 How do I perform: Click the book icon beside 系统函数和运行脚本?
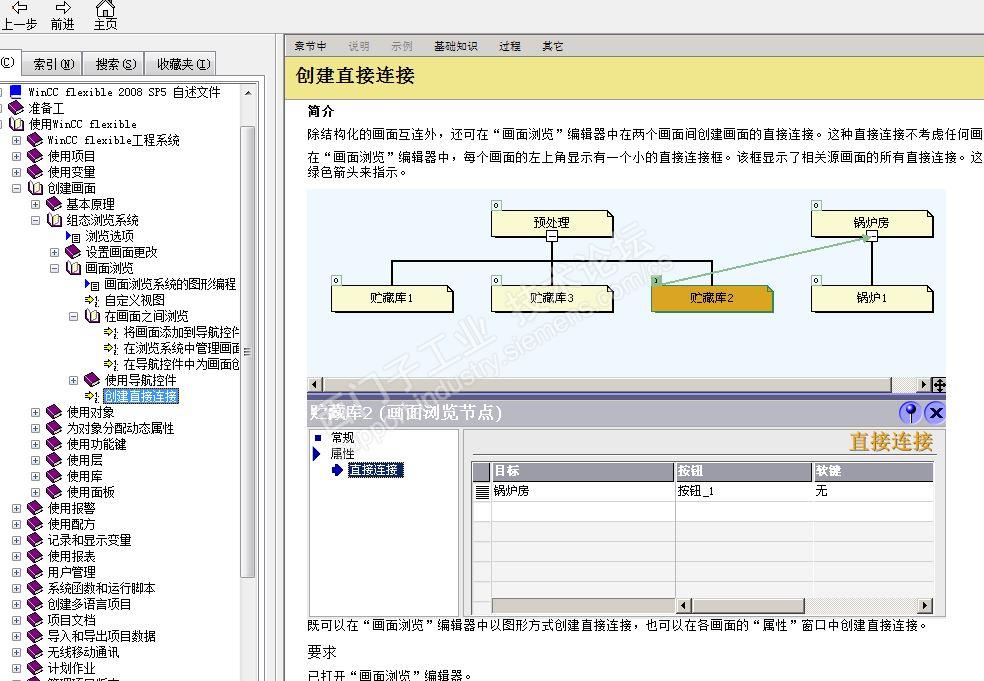[x=35, y=588]
